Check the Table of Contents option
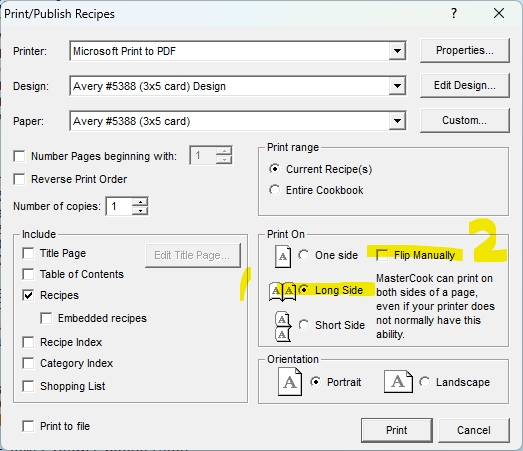Screen dimensions: 523x451 [28, 274]
